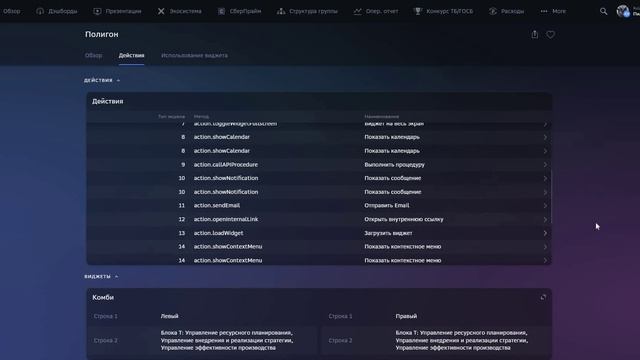Click the Опер. отчет chart icon

pos(358,11)
